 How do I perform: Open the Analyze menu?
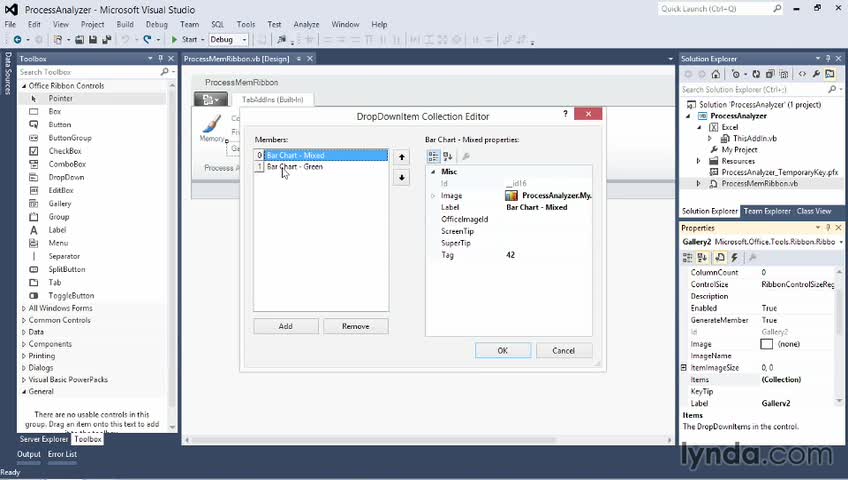tap(306, 24)
